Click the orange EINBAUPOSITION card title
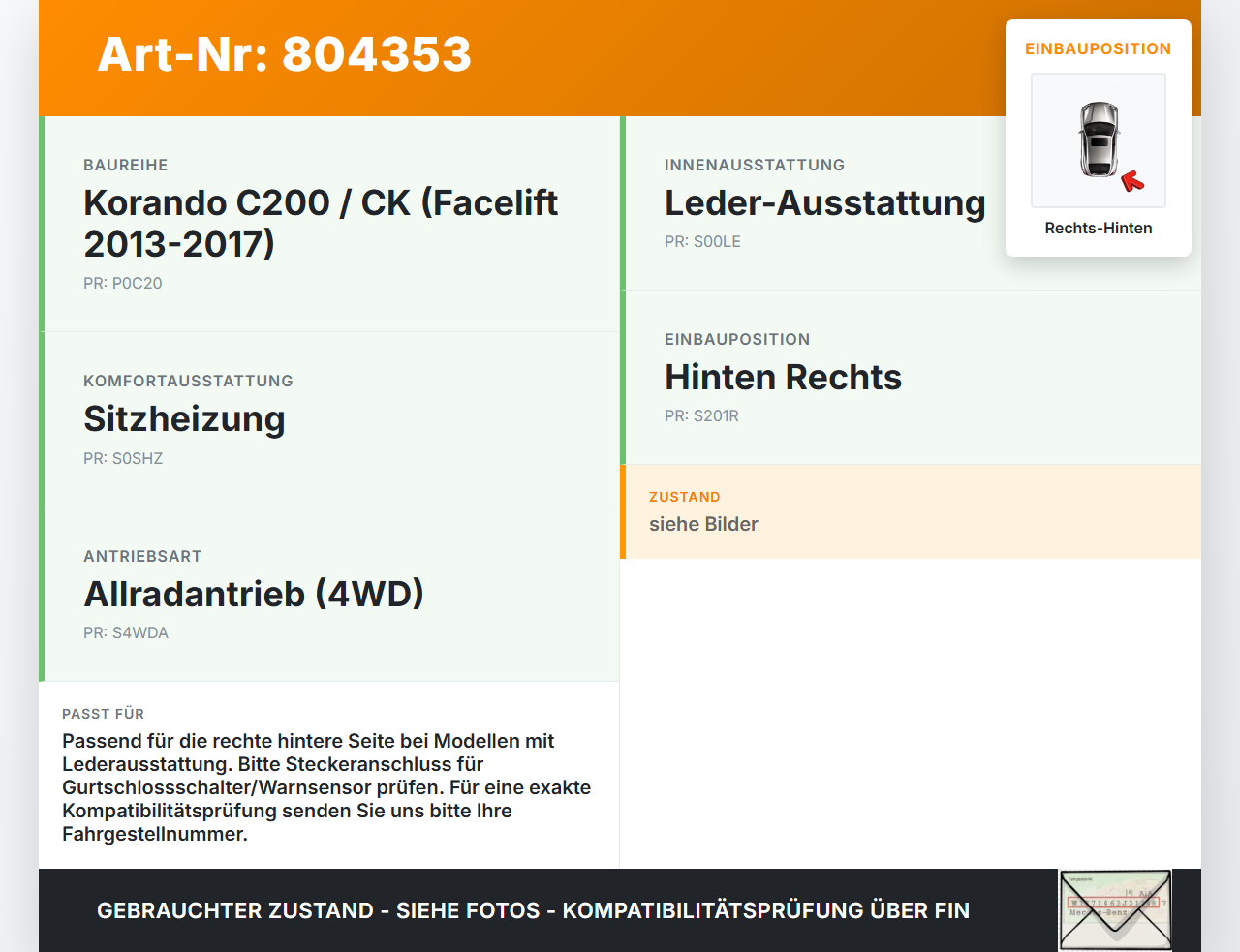This screenshot has width=1240, height=952. pyautogui.click(x=1099, y=48)
